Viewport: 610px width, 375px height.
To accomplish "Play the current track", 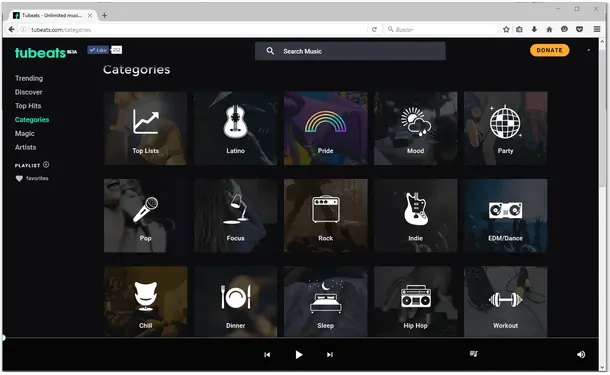I will 298,354.
